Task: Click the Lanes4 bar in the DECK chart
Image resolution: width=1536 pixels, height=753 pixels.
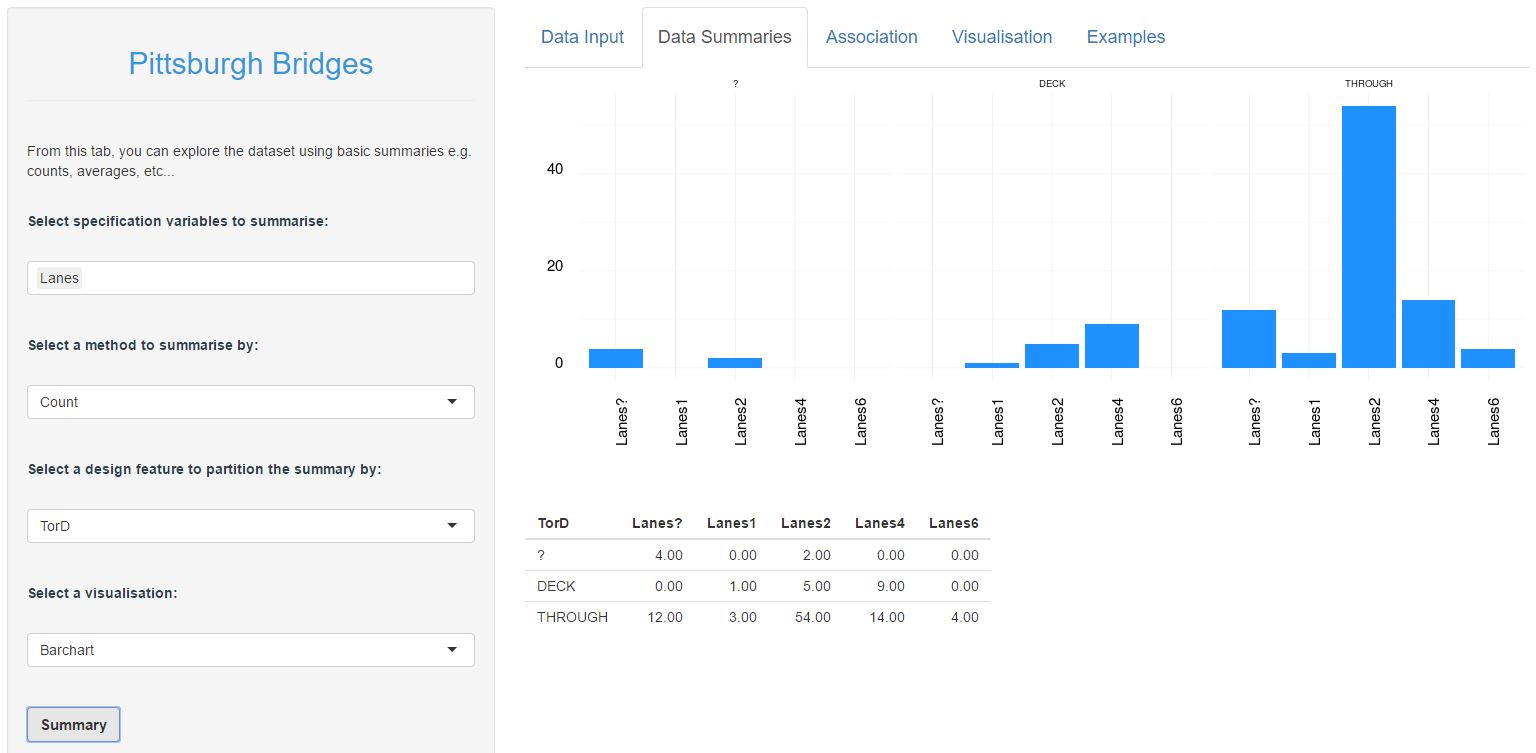Action: [1112, 346]
